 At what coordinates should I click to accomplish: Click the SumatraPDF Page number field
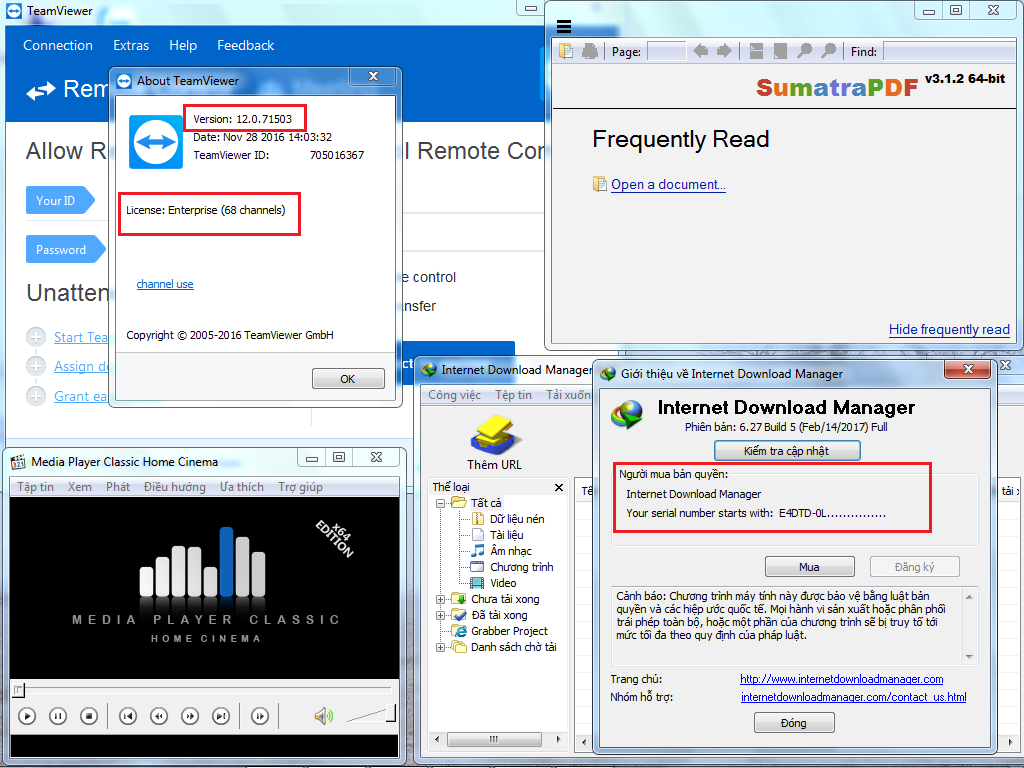pyautogui.click(x=666, y=52)
